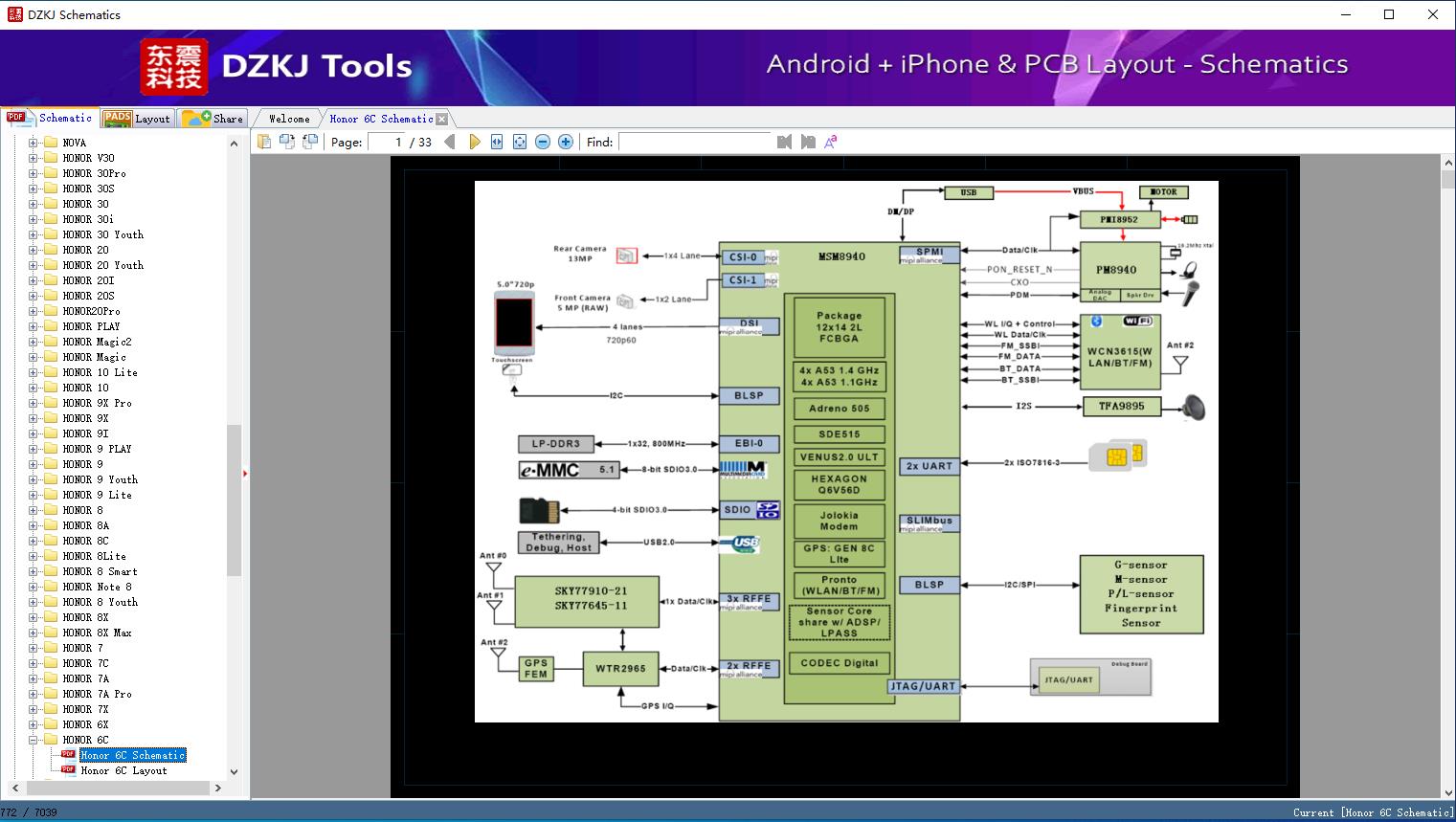Go to the previous page with the grey arrow
This screenshot has height=822, width=1456.
(x=450, y=142)
